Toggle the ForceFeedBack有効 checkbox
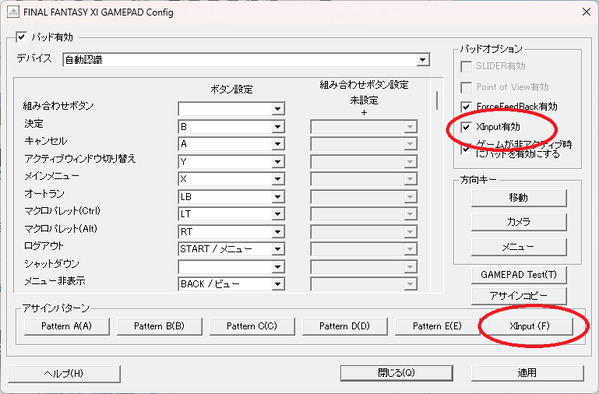The width and height of the screenshot is (599, 394). point(466,107)
